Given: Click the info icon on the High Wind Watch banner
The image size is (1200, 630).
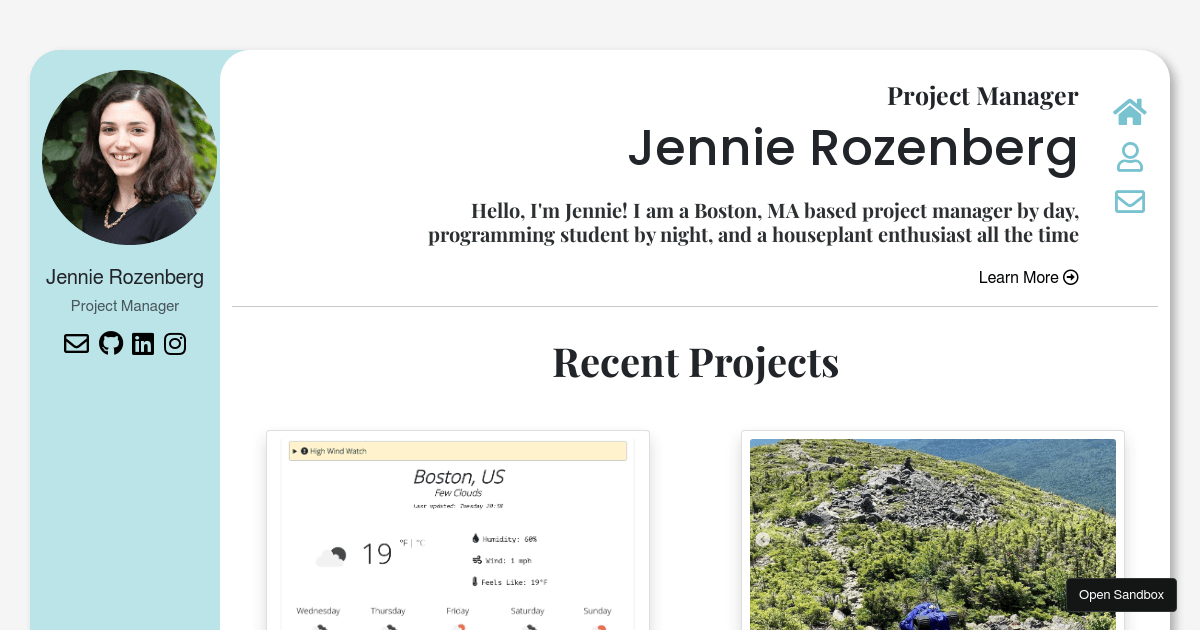Looking at the screenshot, I should point(305,451).
